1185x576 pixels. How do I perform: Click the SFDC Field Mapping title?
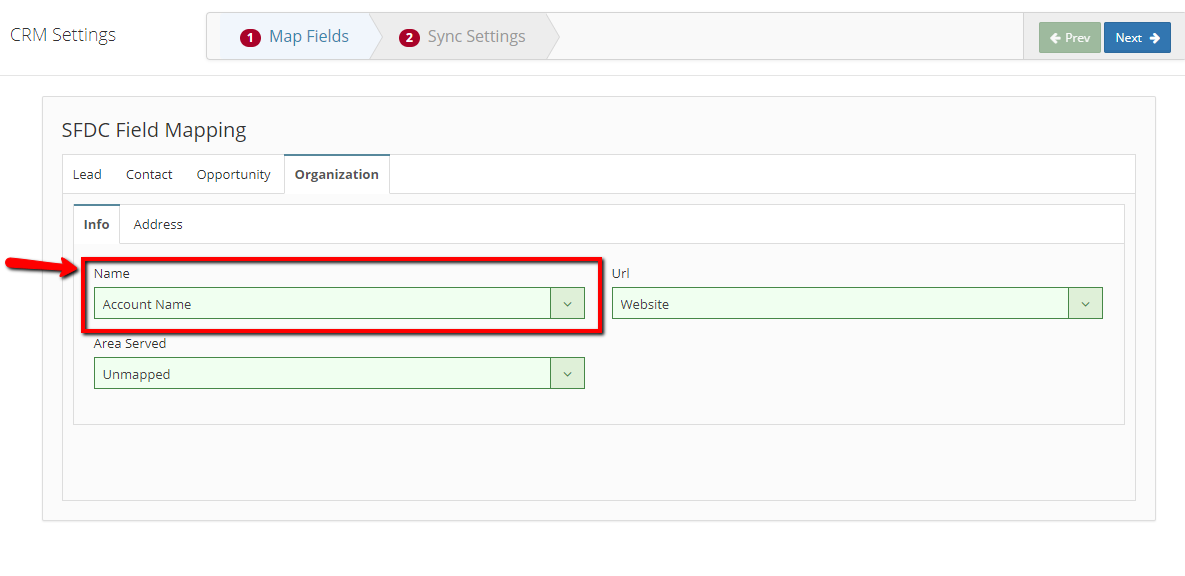coord(154,130)
